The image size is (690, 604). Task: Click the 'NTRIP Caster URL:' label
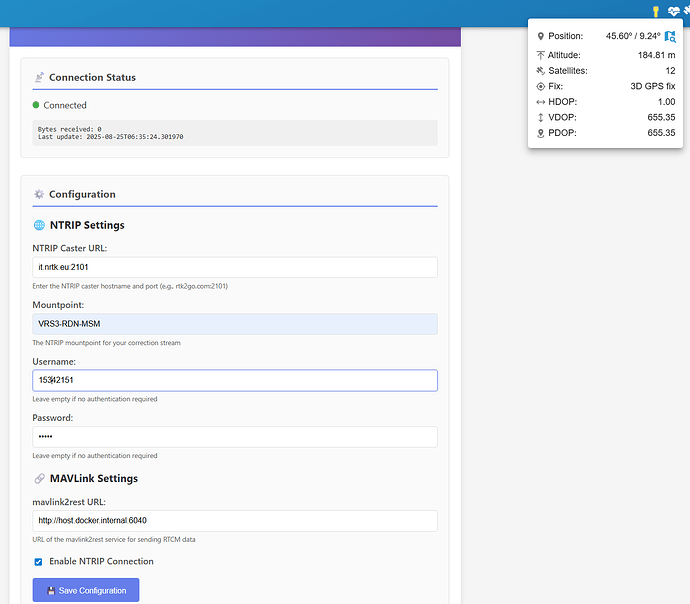(x=70, y=248)
